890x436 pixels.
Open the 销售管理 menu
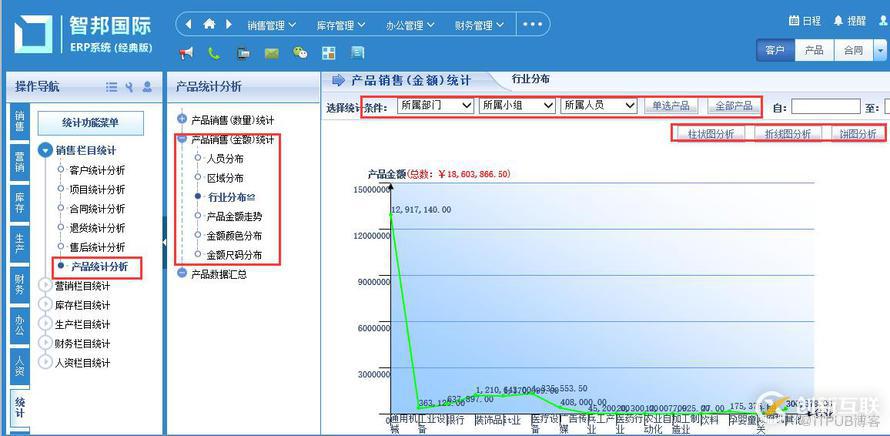(272, 25)
